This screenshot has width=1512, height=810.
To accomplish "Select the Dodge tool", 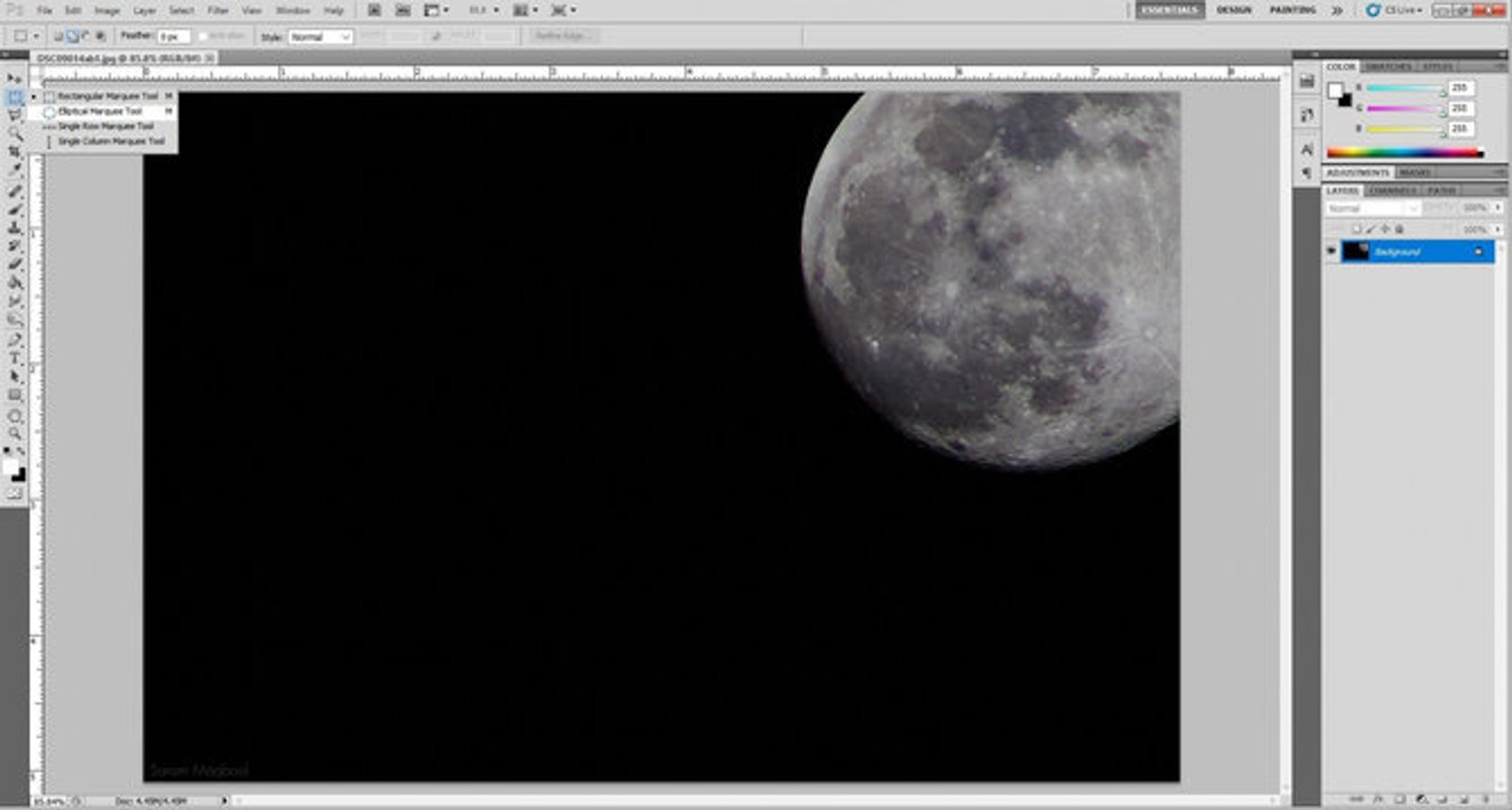I will (14, 319).
